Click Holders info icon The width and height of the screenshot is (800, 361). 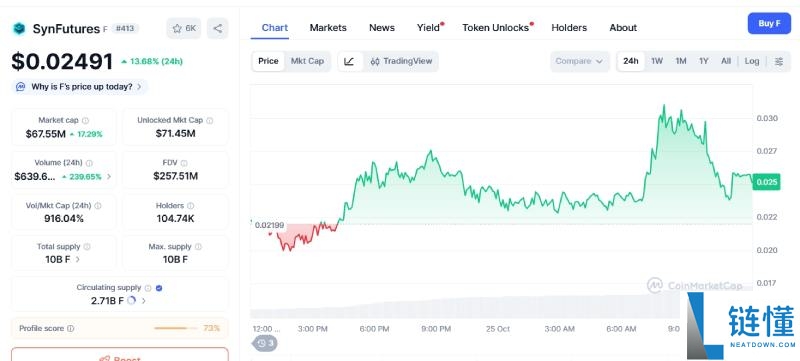[190, 206]
